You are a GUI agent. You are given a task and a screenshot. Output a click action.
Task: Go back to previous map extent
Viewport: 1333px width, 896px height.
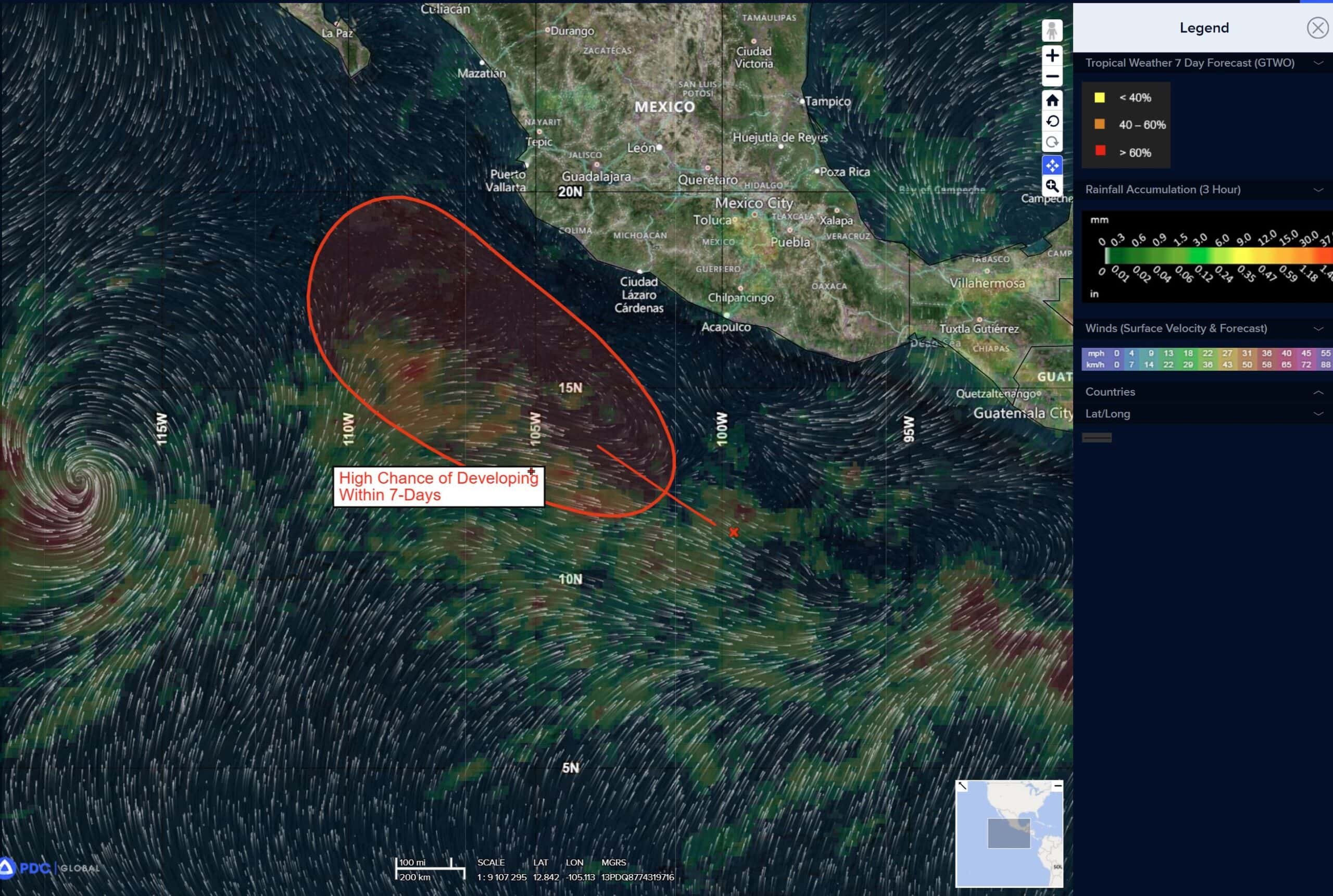(x=1052, y=121)
